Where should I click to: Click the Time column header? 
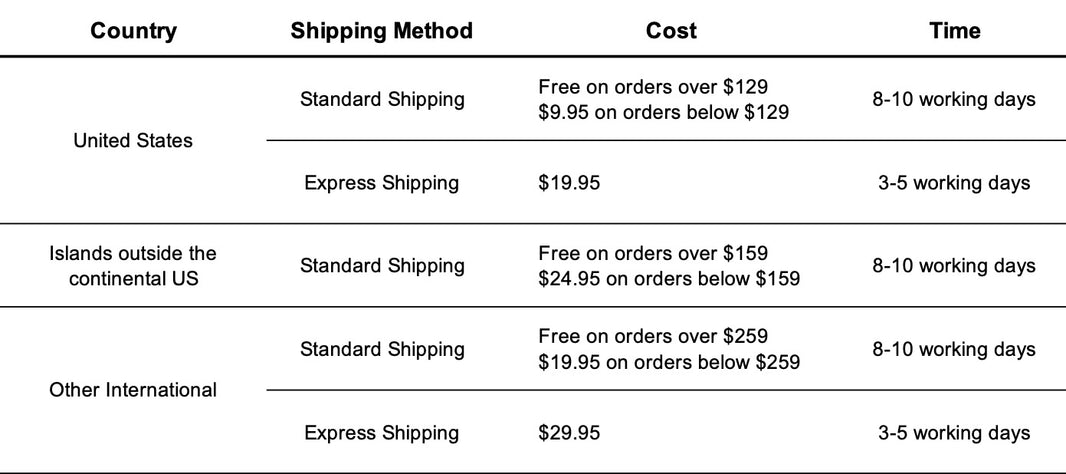pyautogui.click(x=955, y=31)
